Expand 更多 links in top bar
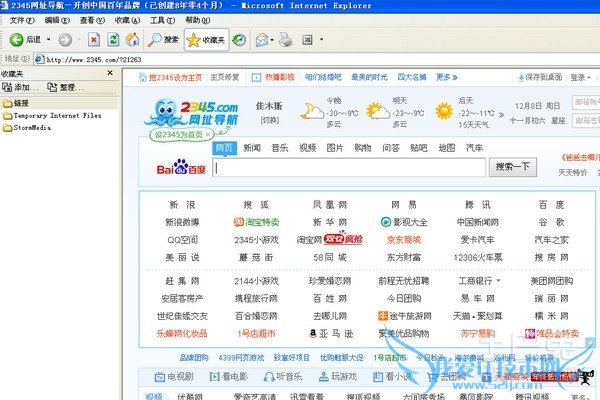 coord(447,77)
